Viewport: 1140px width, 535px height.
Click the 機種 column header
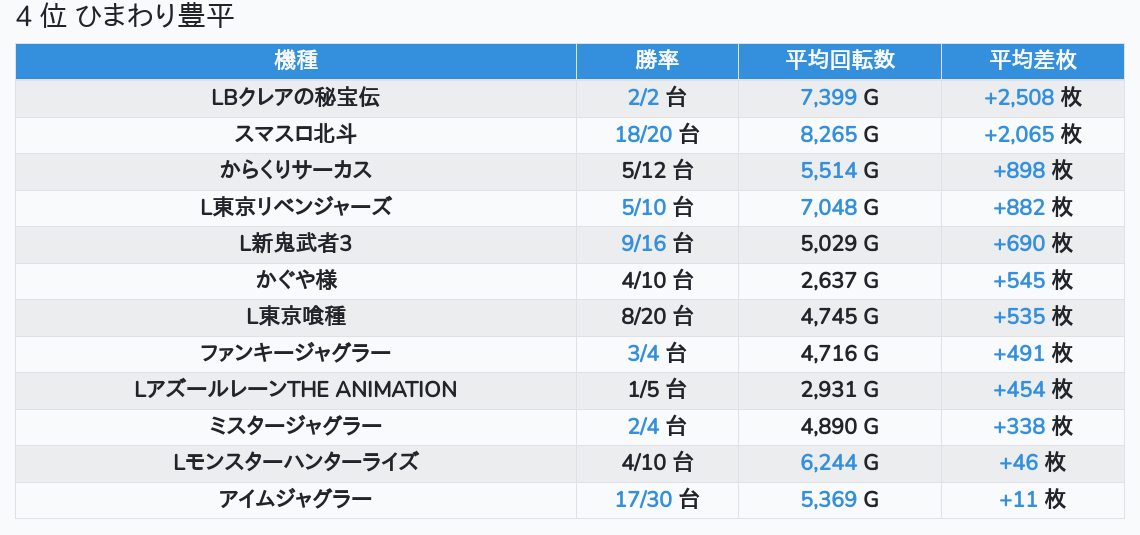pos(296,60)
